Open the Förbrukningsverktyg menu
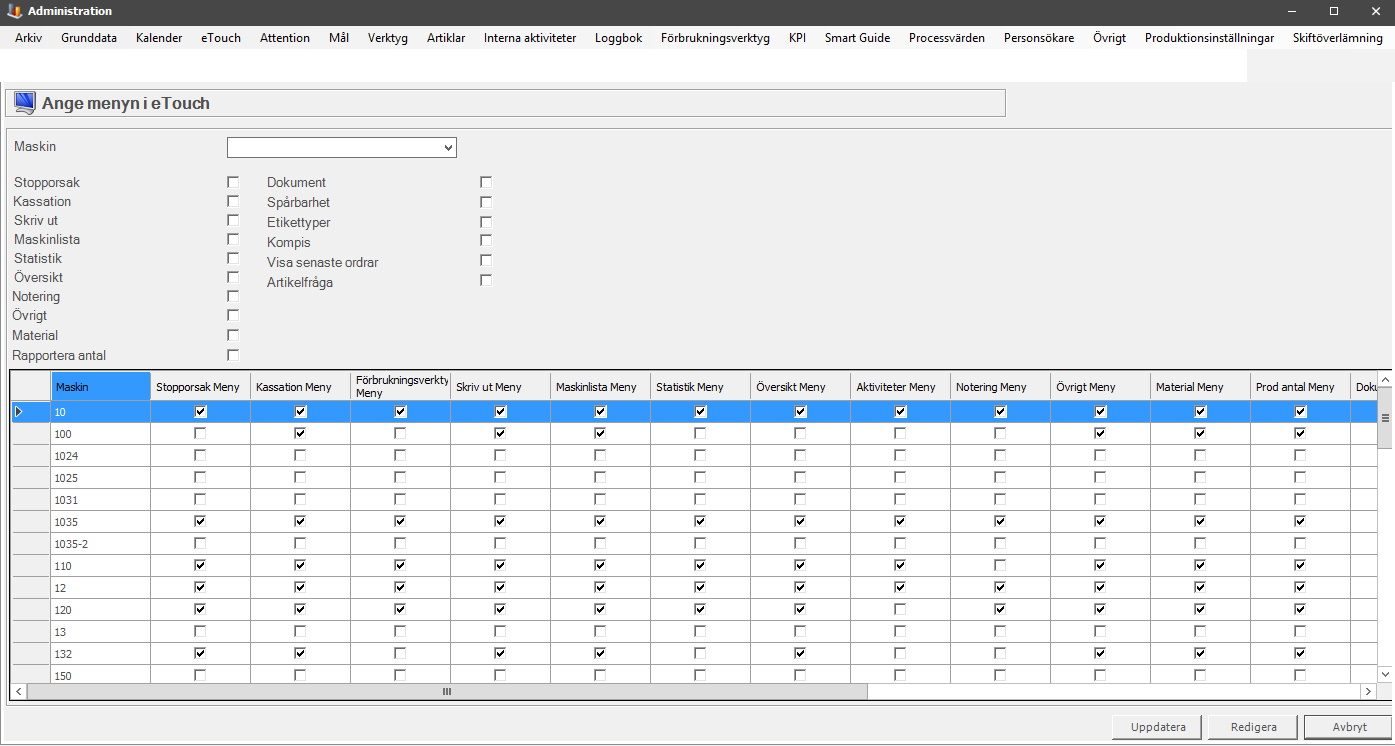Screen dimensions: 1395x746 (715, 38)
